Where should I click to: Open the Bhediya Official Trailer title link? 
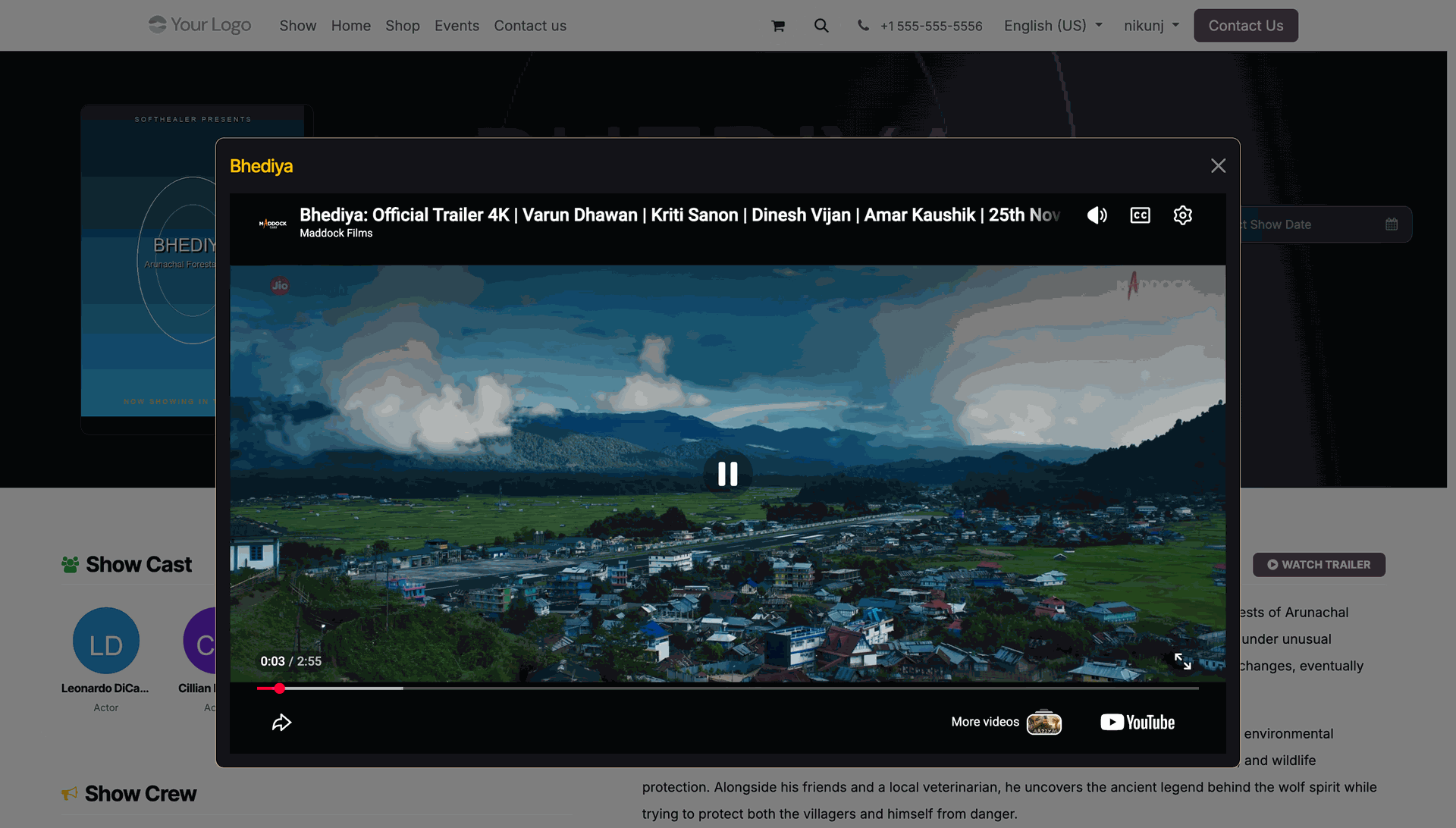679,215
